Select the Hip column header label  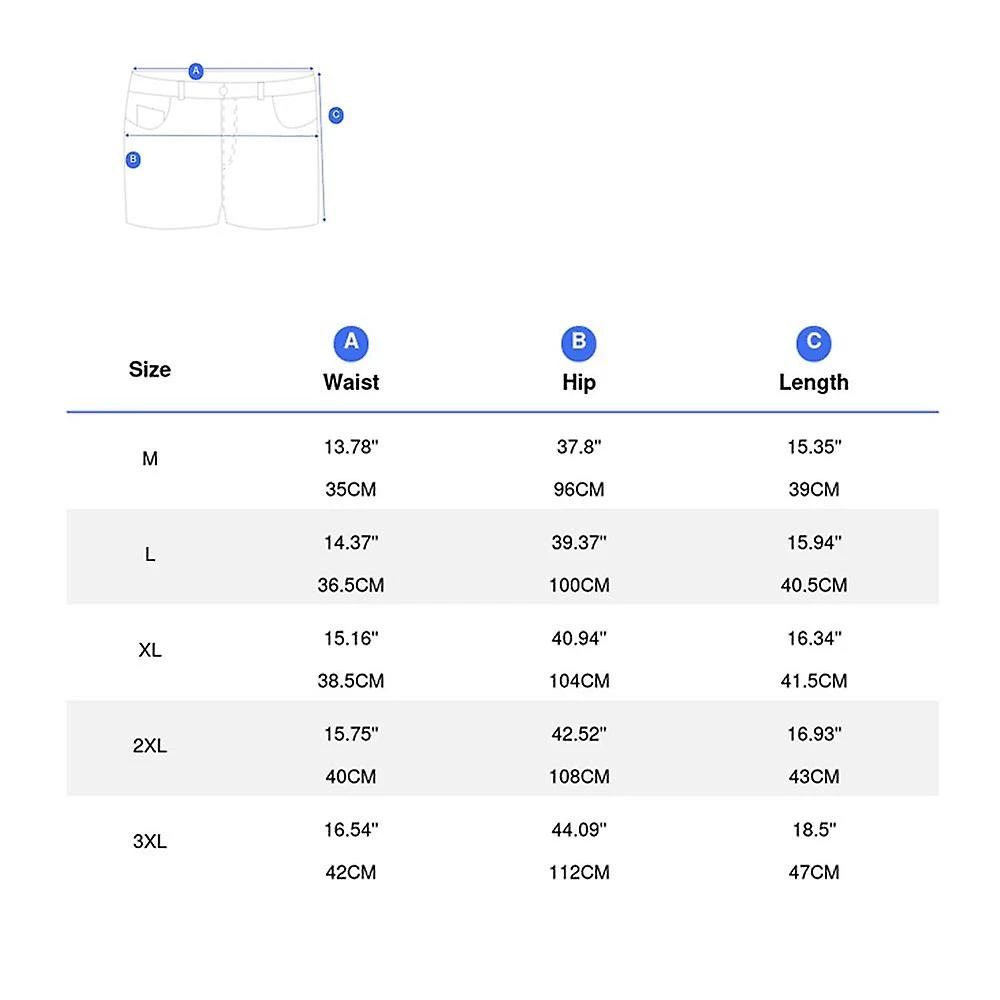579,382
